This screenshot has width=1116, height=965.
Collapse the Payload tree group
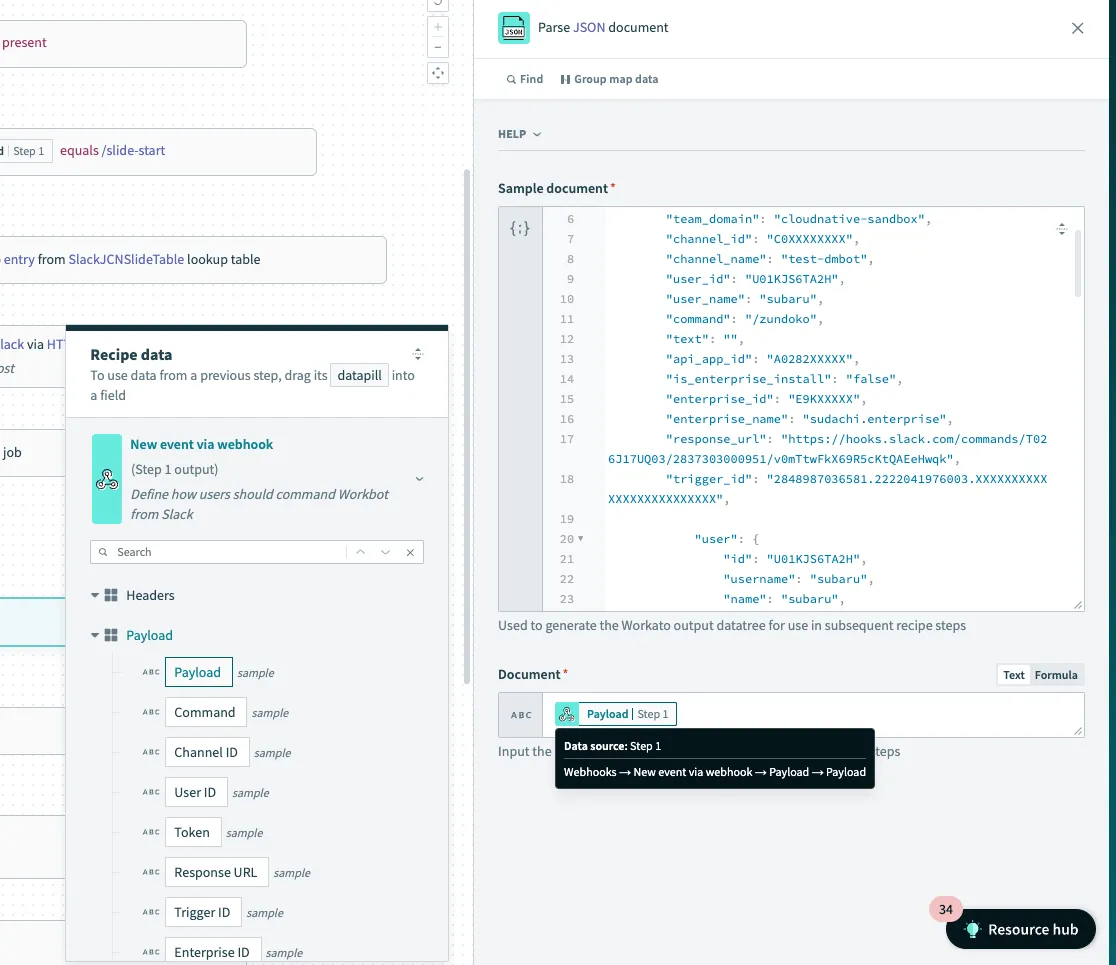(95, 635)
